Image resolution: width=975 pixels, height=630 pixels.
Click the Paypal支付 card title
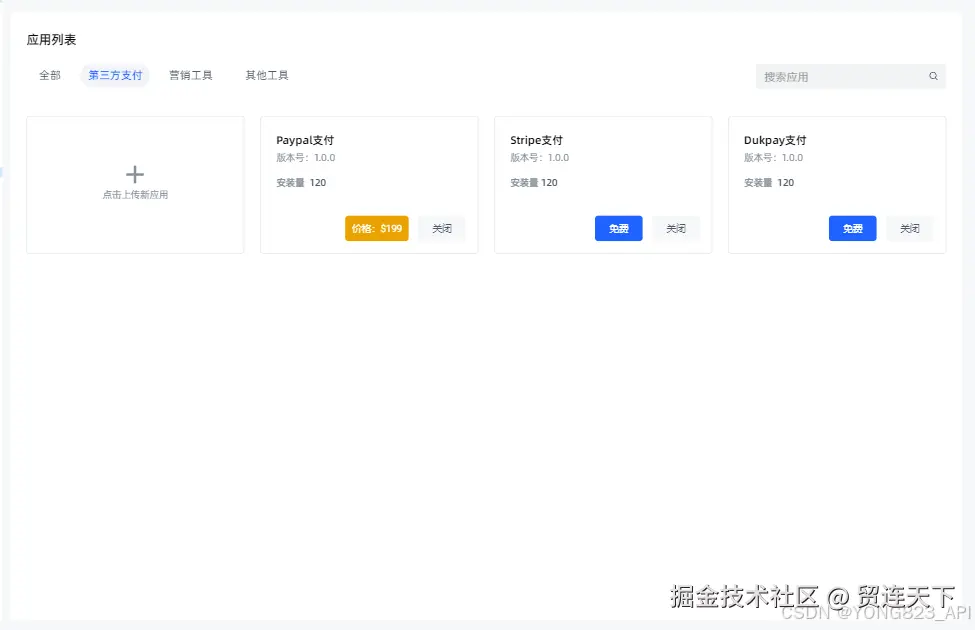305,140
